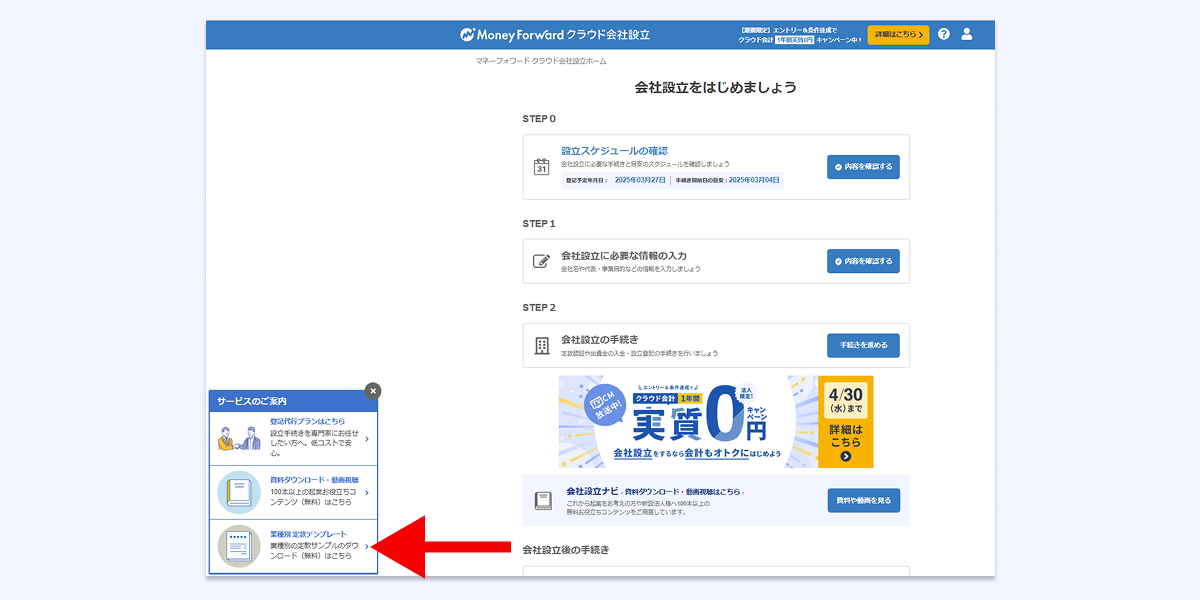Click 手続きを進める button
1200x600 pixels.
point(863,346)
